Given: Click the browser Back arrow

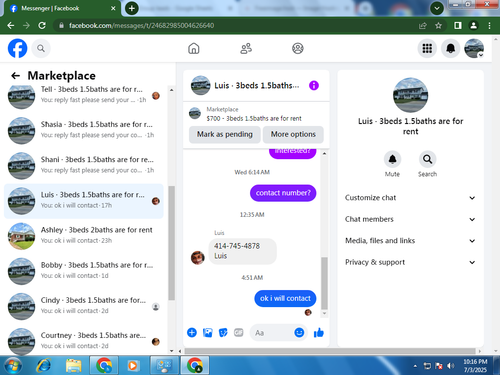Looking at the screenshot, I should click(x=11, y=25).
